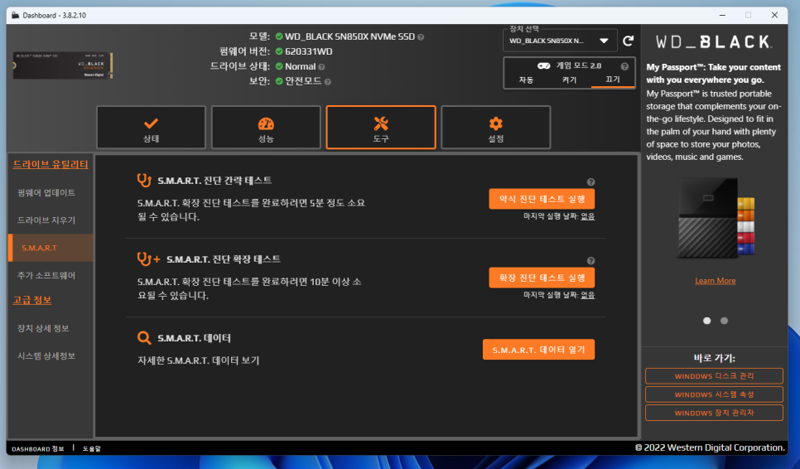Image resolution: width=800 pixels, height=469 pixels.
Task: Select S.M.A.R.T in sidebar
Action: coord(51,248)
